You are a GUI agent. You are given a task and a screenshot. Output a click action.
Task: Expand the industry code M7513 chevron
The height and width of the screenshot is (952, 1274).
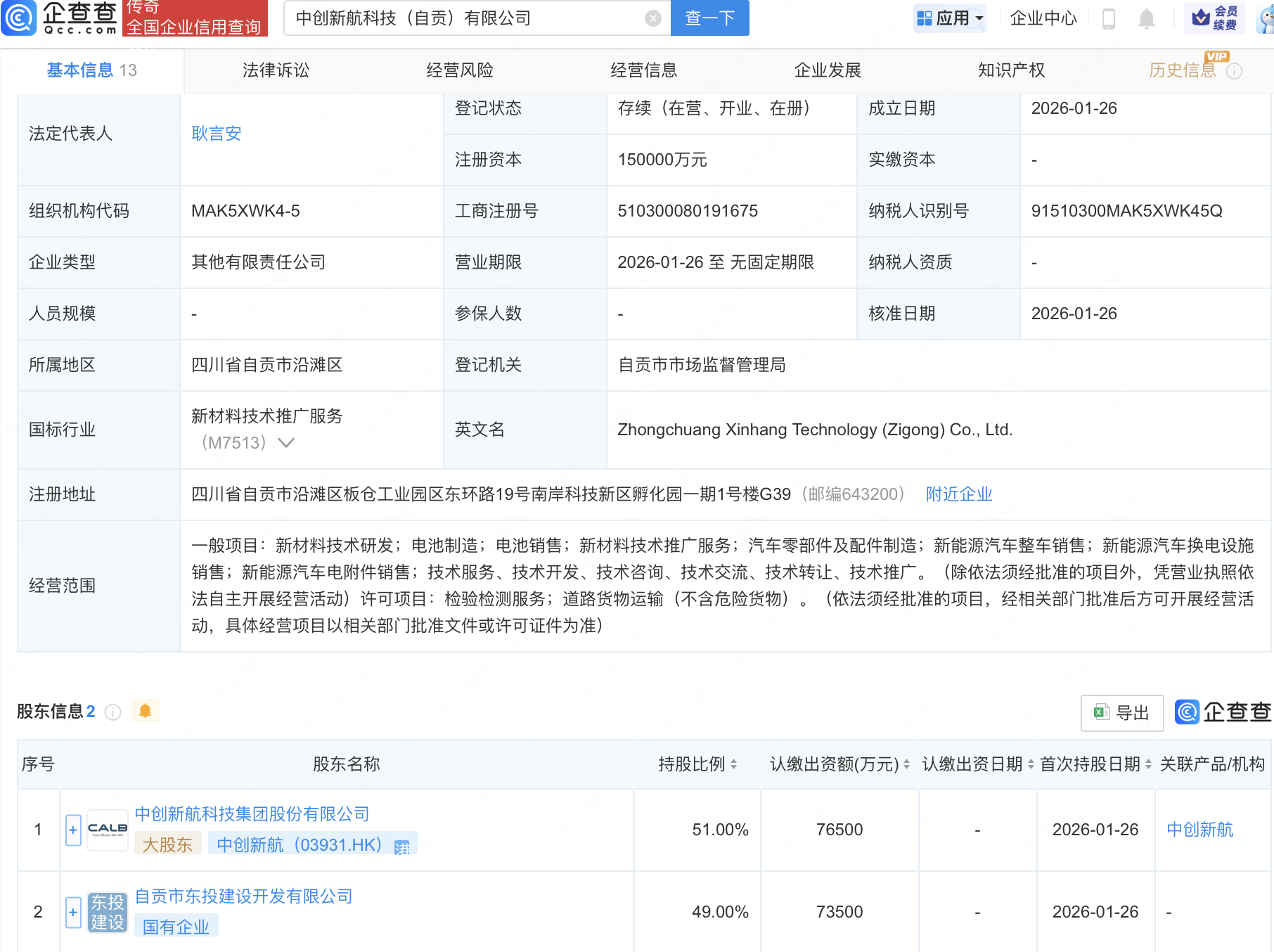(286, 443)
